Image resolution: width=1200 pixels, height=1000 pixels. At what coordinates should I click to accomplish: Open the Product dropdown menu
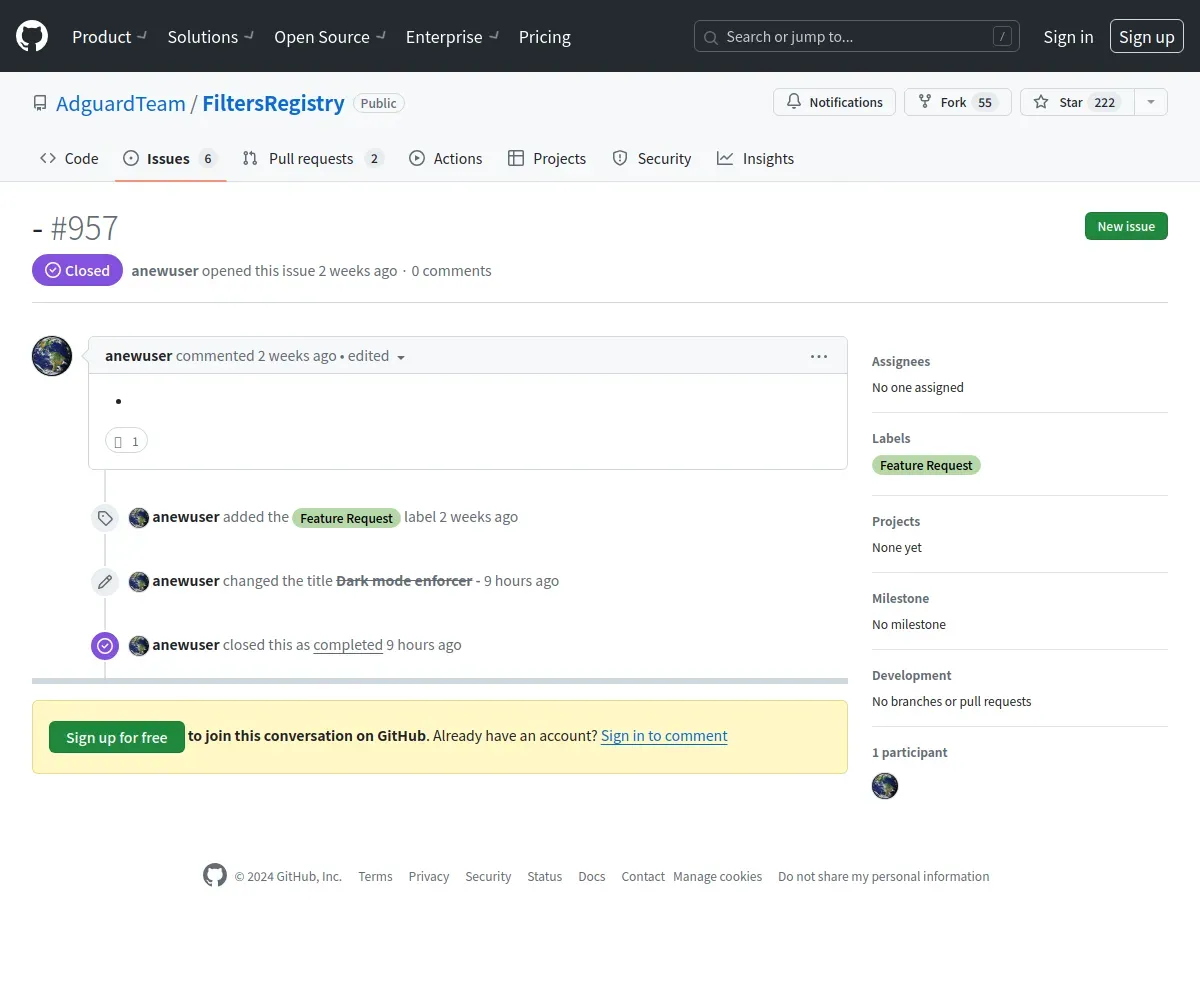pyautogui.click(x=110, y=37)
